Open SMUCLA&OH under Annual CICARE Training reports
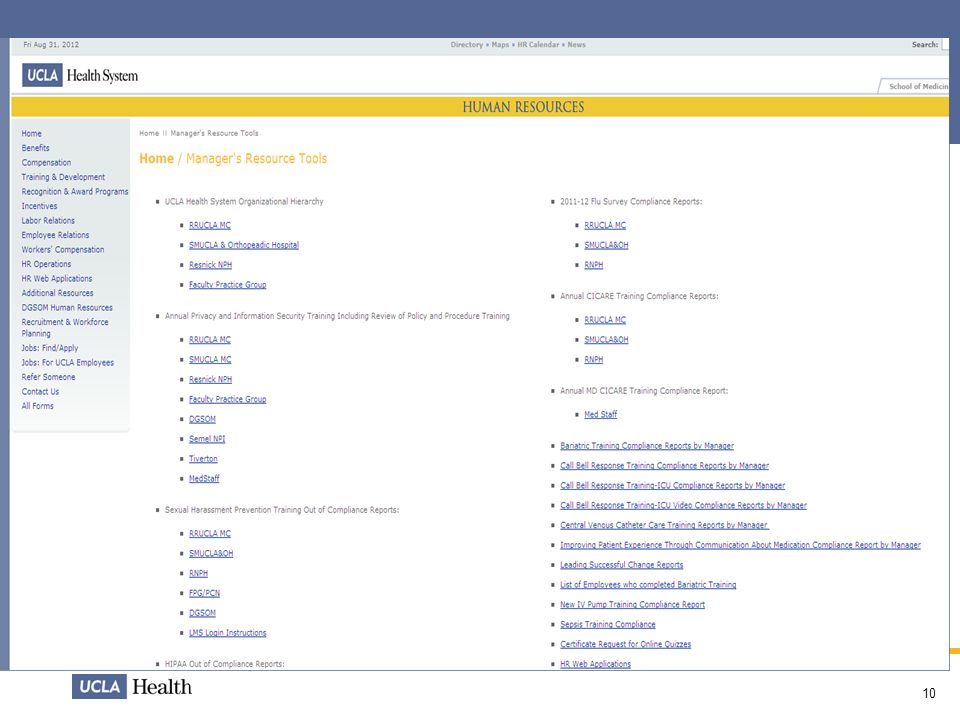960x720 pixels. [x=606, y=340]
